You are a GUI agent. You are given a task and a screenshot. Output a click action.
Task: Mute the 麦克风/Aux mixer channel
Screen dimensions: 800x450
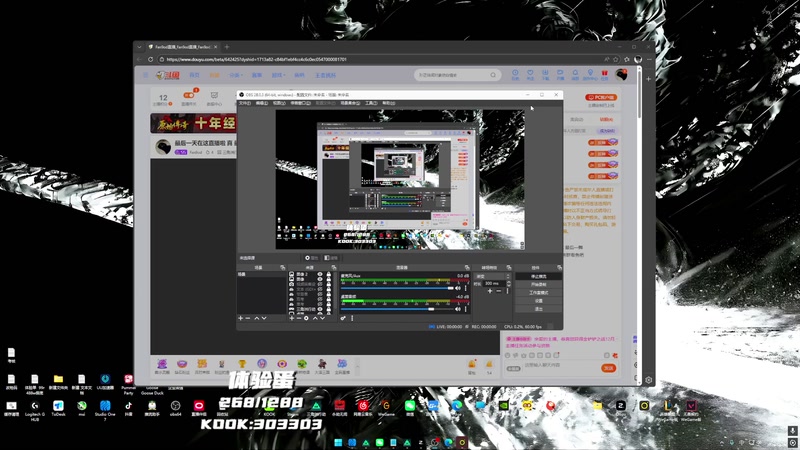pyautogui.click(x=458, y=288)
